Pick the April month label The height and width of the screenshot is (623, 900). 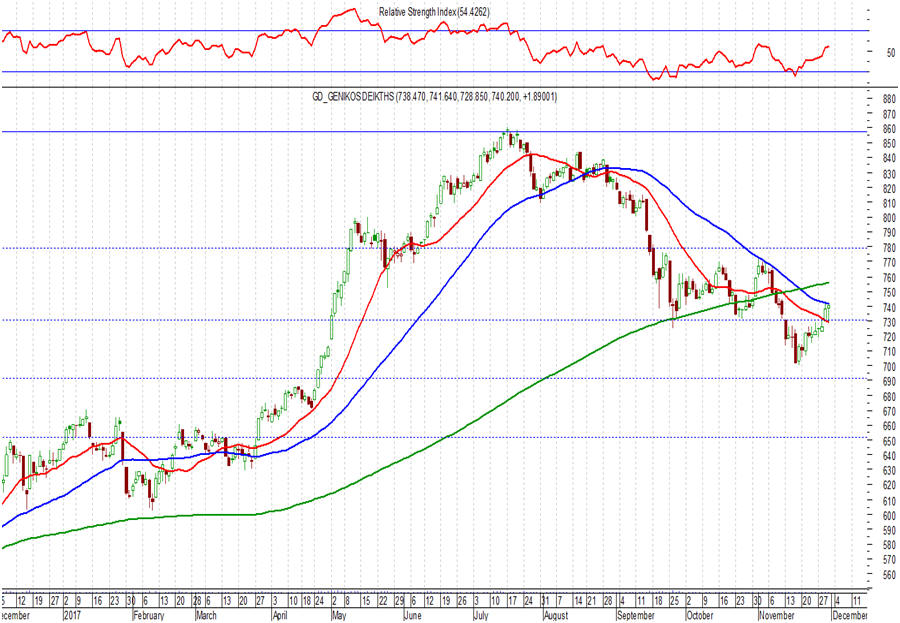pyautogui.click(x=280, y=615)
